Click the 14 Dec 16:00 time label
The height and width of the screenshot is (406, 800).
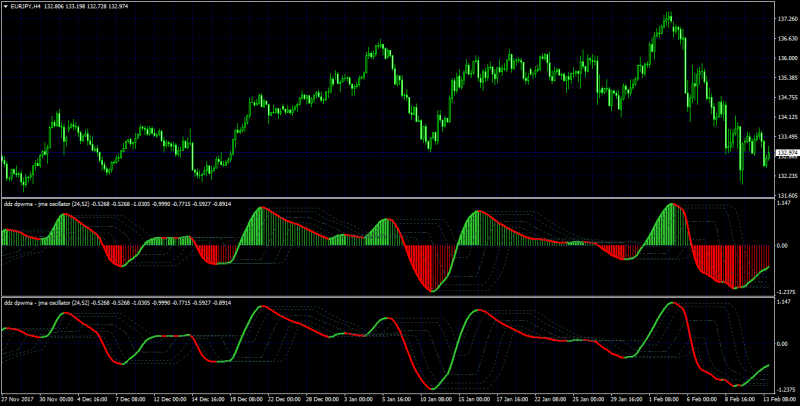coord(208,400)
